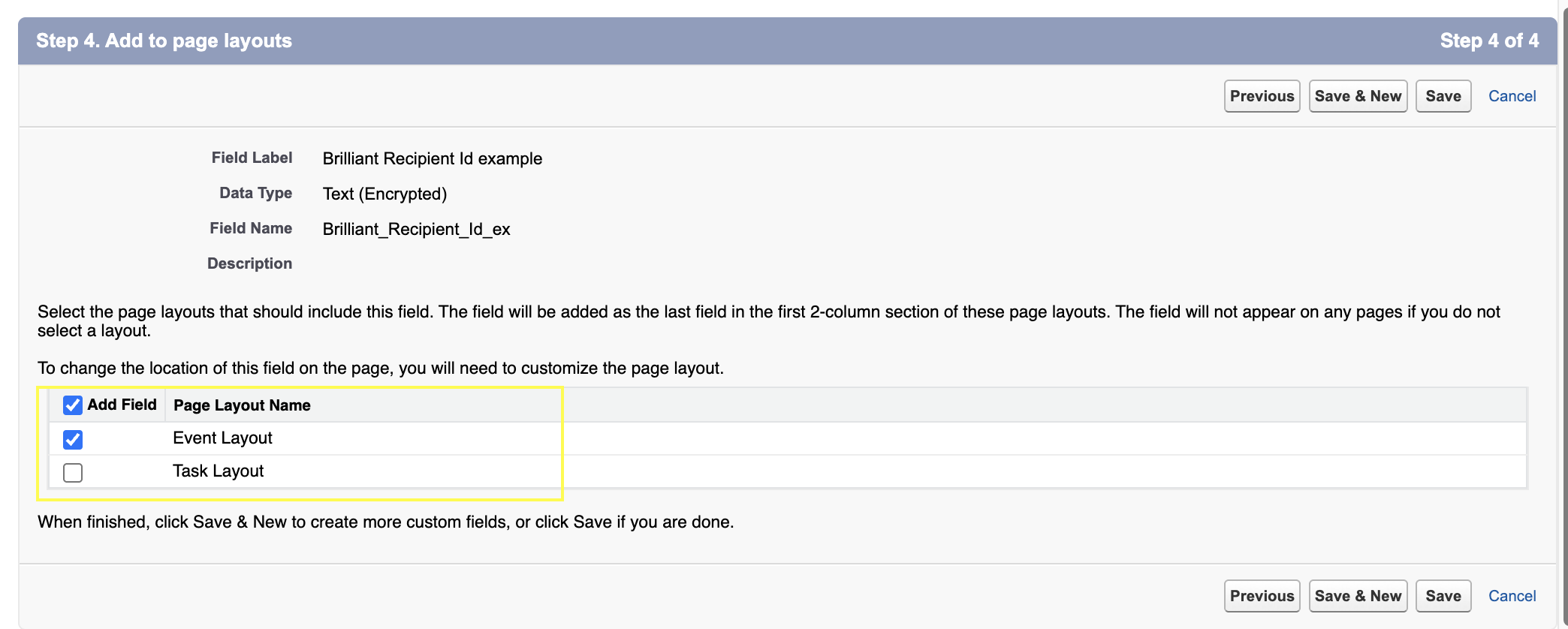
Task: Click the Brilliant Recipient Id example field label value
Action: (432, 158)
